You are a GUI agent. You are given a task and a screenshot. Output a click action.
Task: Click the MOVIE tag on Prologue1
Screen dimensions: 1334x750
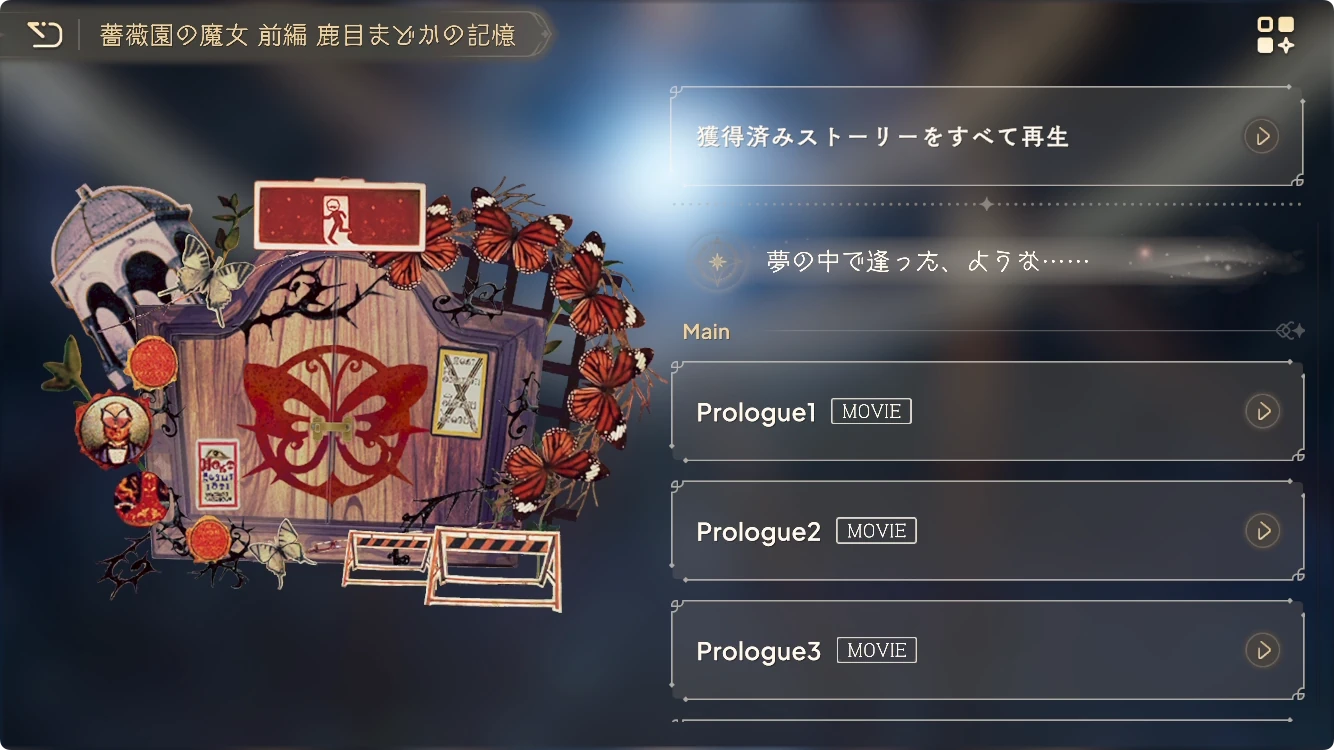coord(871,411)
